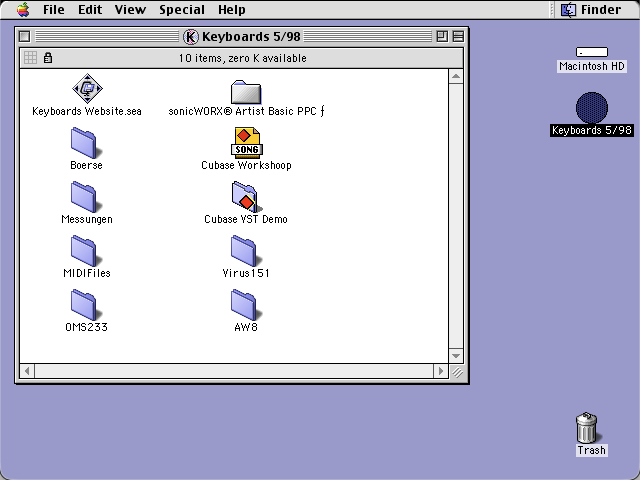Click the 'Keyboards 5/98' window title text
This screenshot has width=640, height=480.
251,37
